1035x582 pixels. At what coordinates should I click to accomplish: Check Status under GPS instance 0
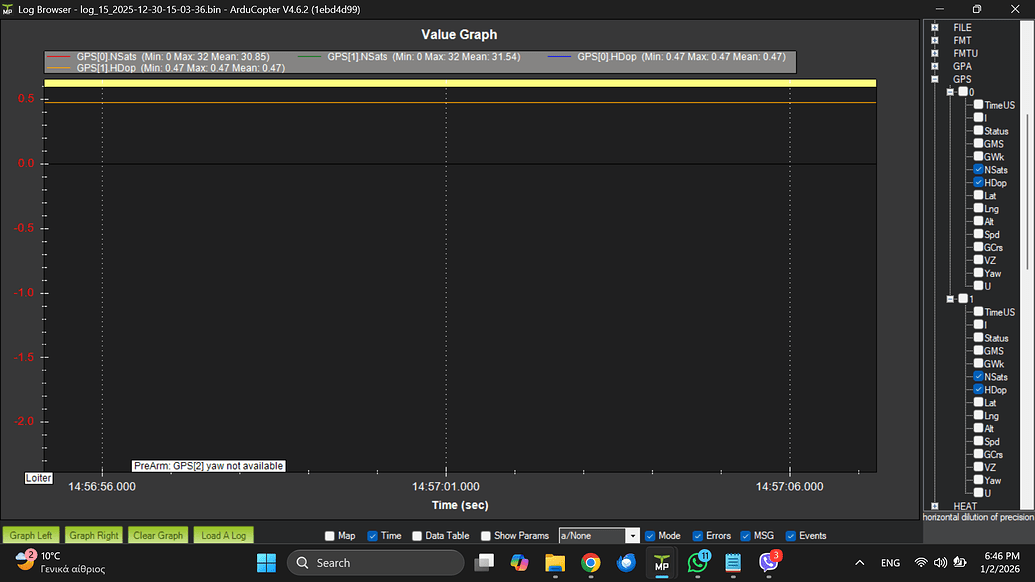[x=978, y=131]
